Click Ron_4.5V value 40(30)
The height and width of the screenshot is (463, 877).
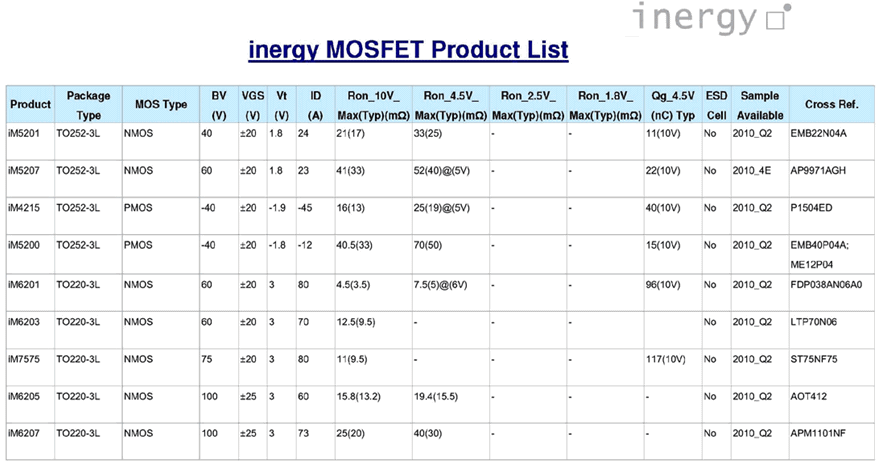[x=427, y=433]
